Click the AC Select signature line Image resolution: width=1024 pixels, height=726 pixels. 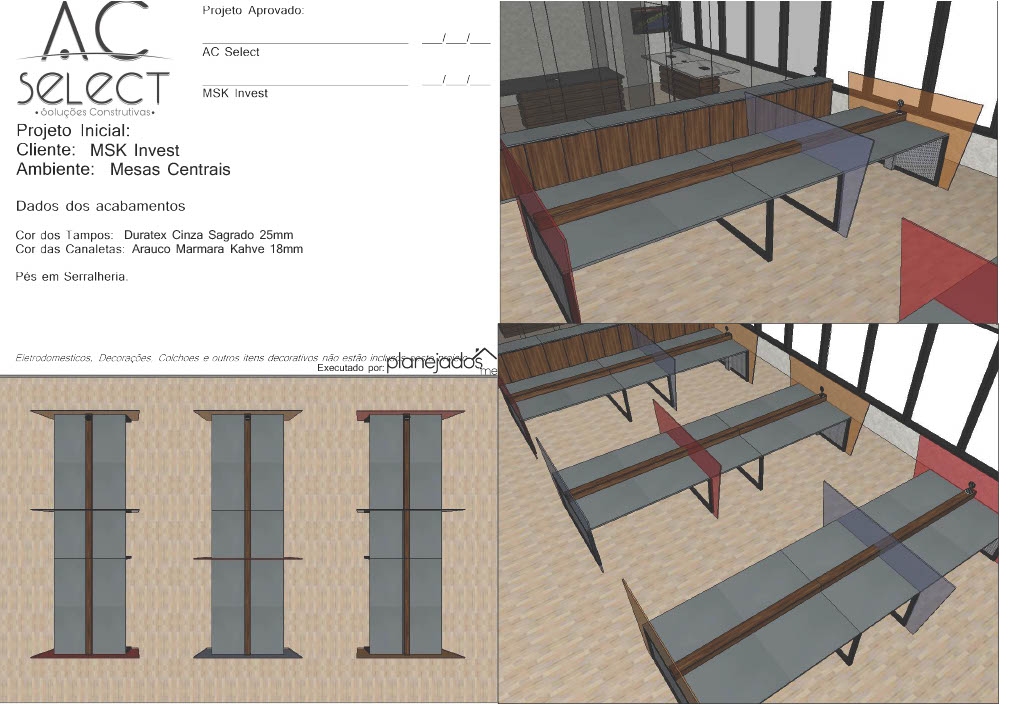pyautogui.click(x=305, y=43)
